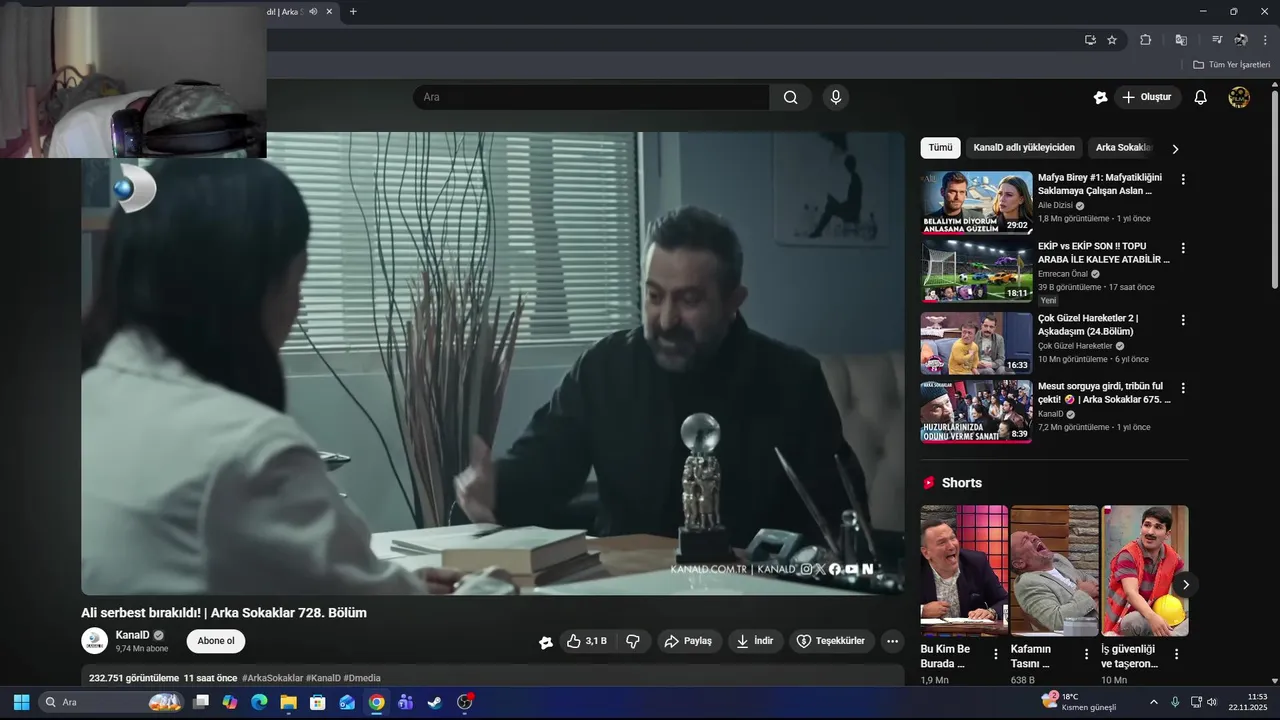Click the sparkle icon beside the Oluştur button
The image size is (1280, 720).
coord(1101,97)
